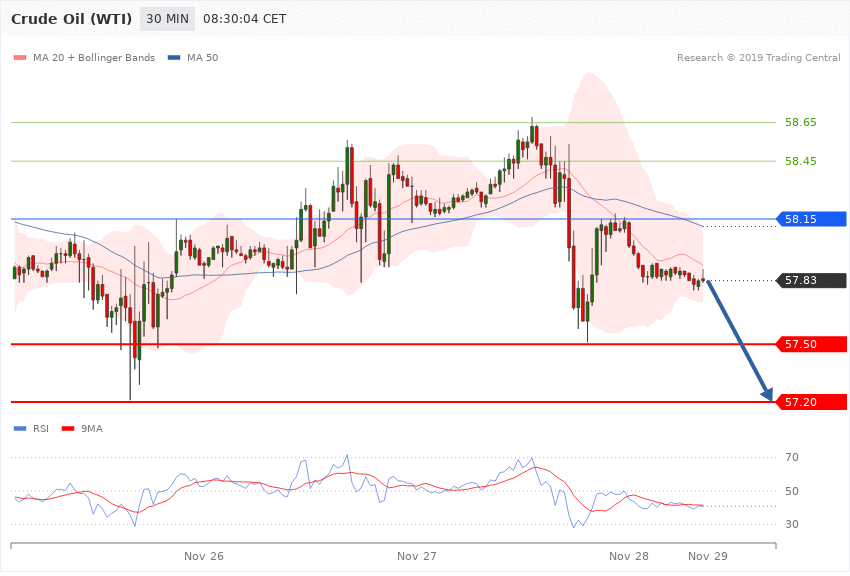Click the MA 50 legend label
This screenshot has height=576, width=850.
(202, 57)
